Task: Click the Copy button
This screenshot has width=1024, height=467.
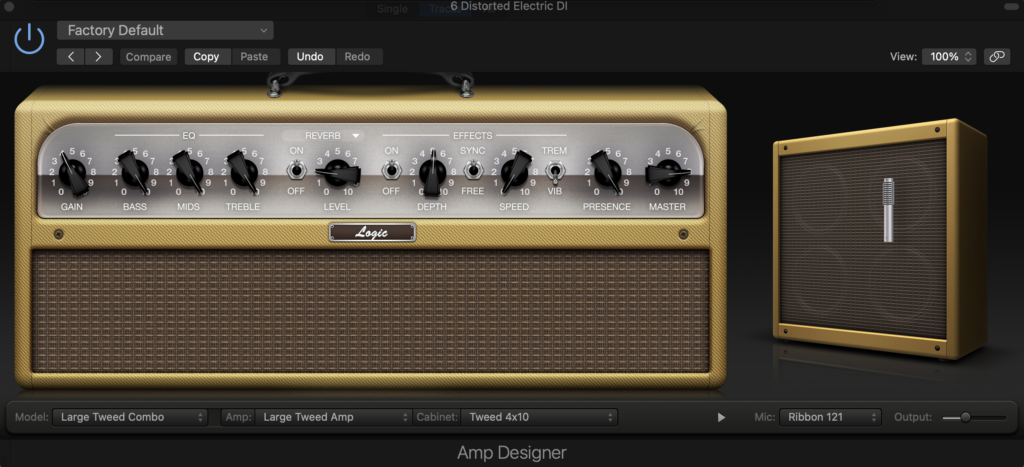Action: [206, 57]
